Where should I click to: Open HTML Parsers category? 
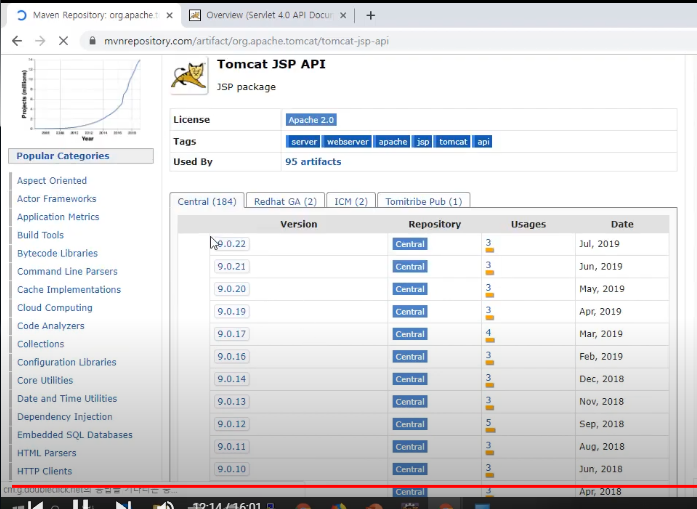click(x=47, y=453)
